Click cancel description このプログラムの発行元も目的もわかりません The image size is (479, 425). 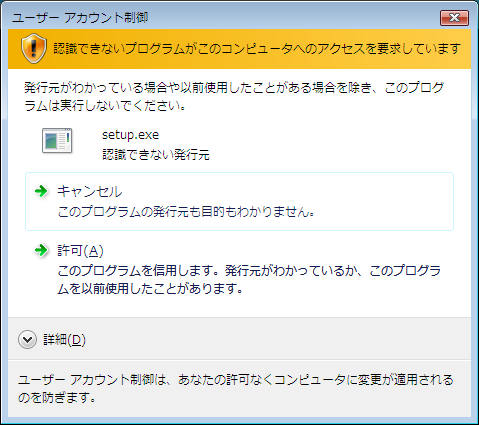coord(186,212)
